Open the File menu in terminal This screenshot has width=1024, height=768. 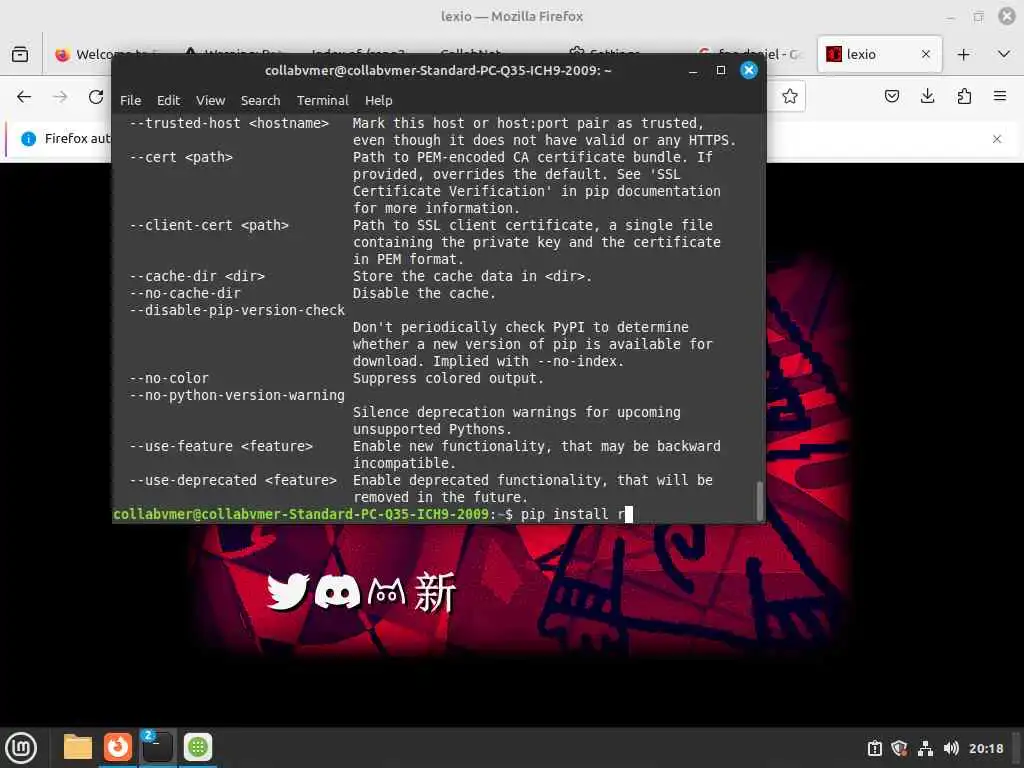coord(131,101)
